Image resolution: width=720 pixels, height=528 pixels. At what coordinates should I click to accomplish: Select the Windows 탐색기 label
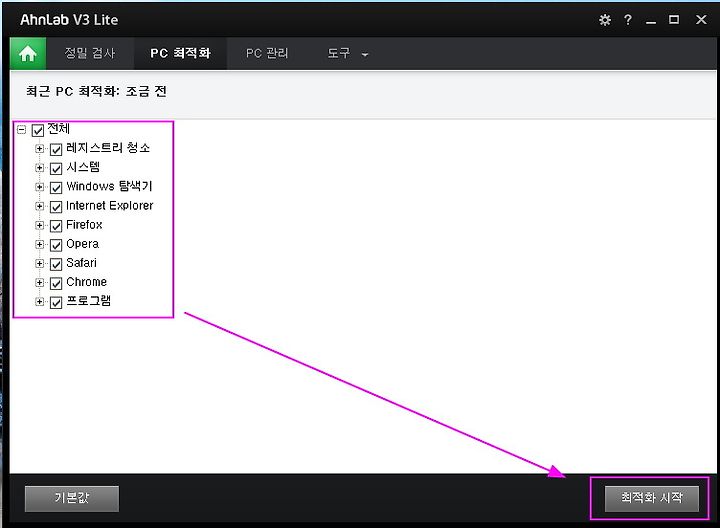(109, 186)
